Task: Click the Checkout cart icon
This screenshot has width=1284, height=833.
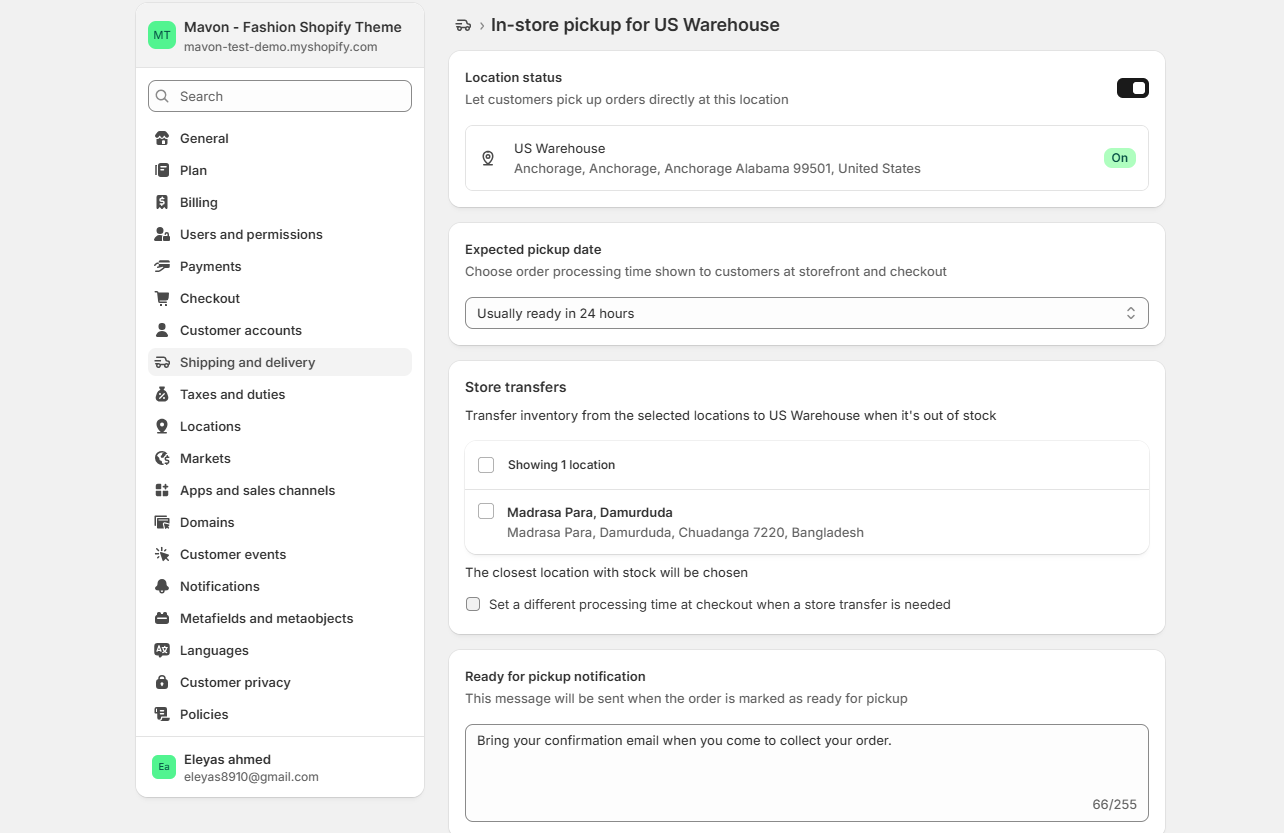Action: pos(162,298)
